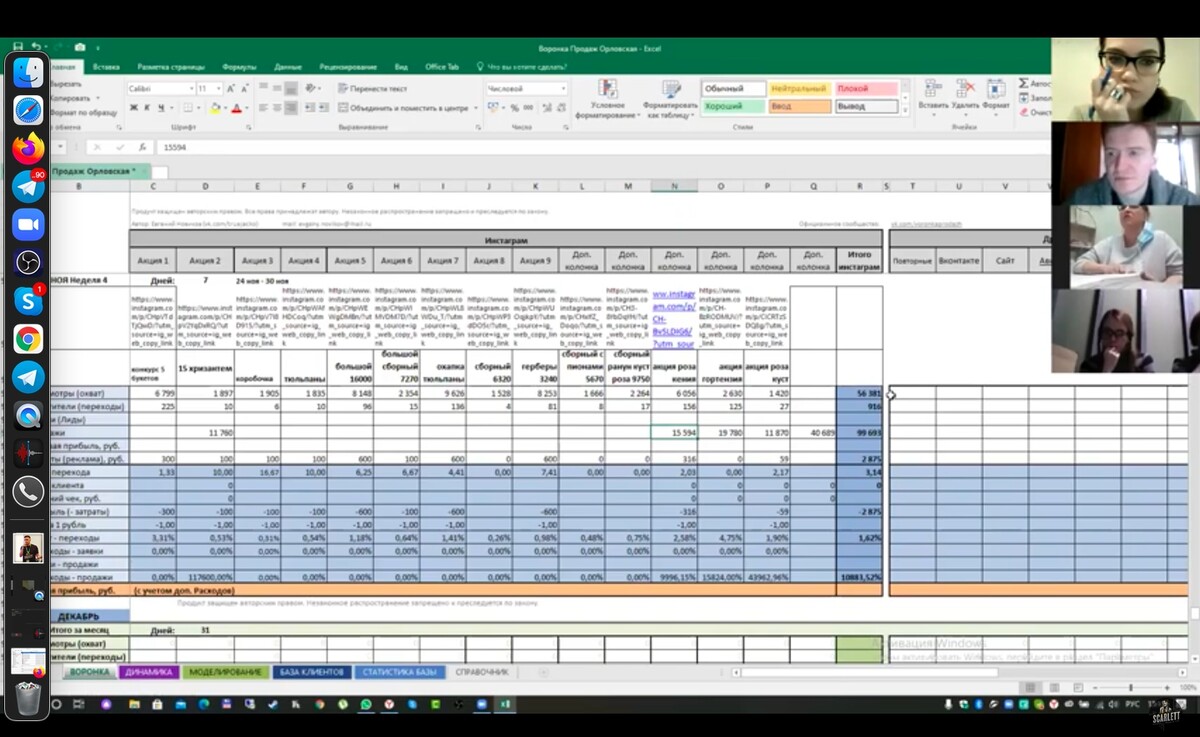The image size is (1200, 737).
Task: Increase font size button
Action: pyautogui.click(x=232, y=89)
